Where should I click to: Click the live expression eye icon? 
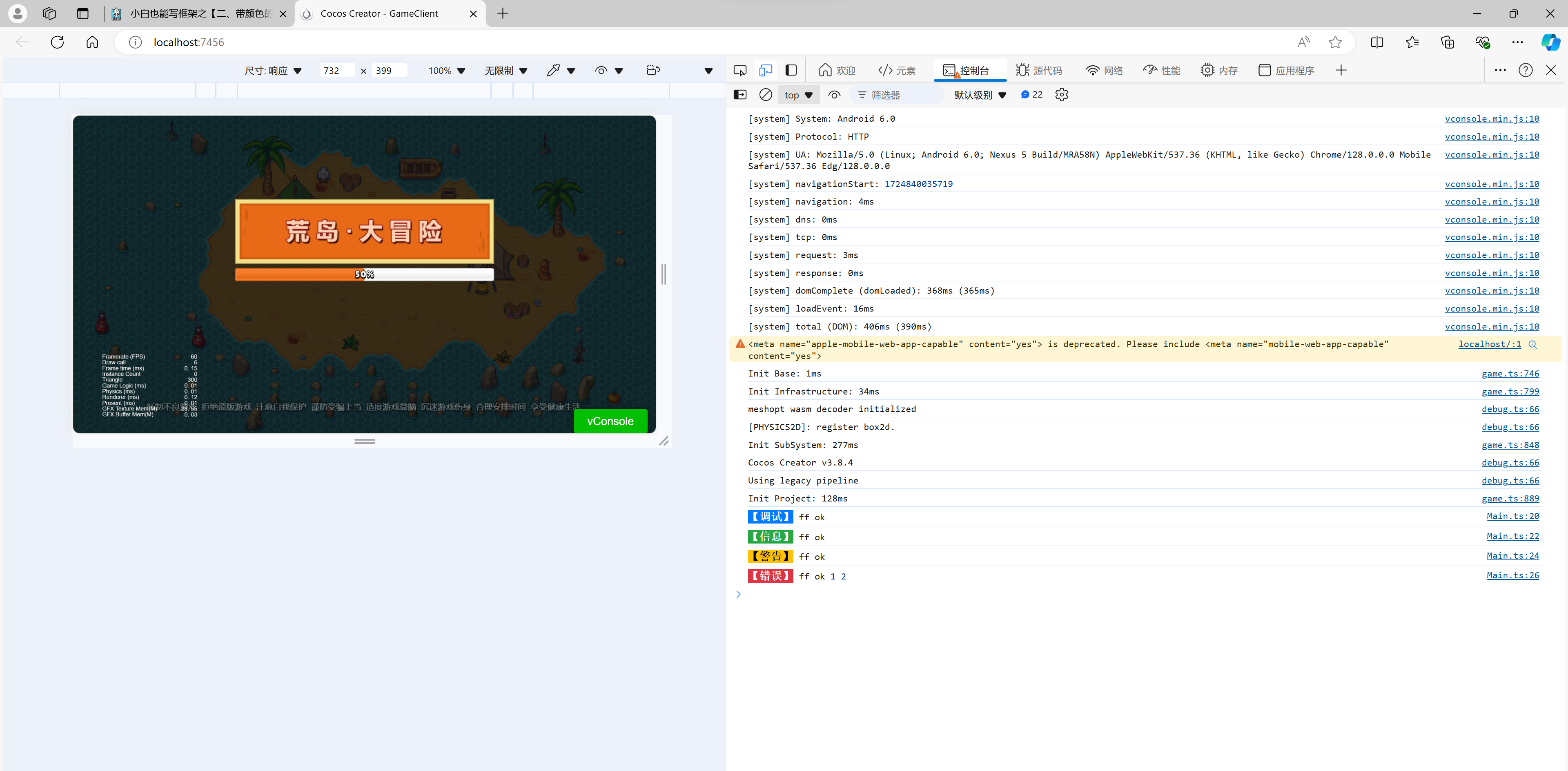point(834,95)
